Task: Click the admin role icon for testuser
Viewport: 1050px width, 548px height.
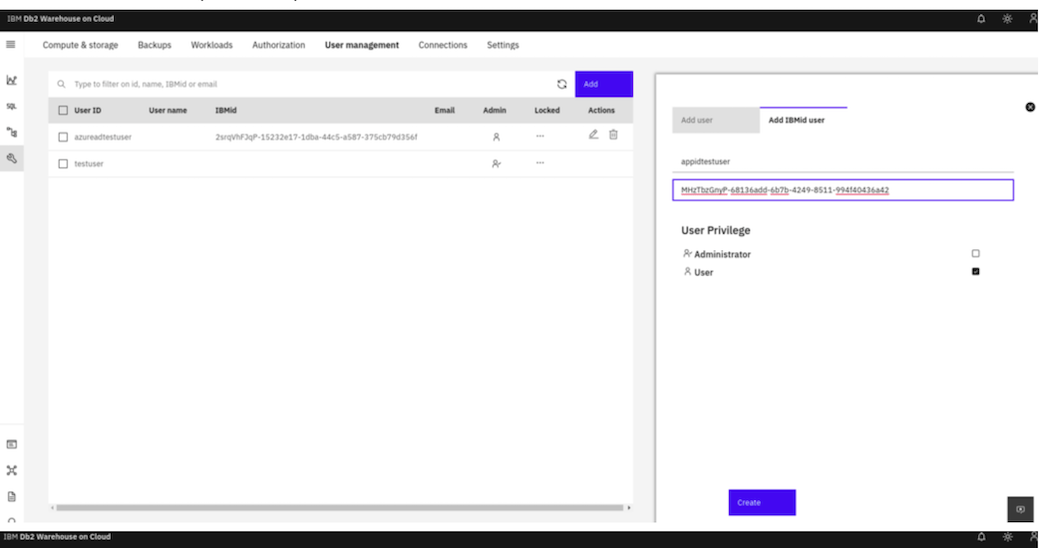Action: [496, 163]
